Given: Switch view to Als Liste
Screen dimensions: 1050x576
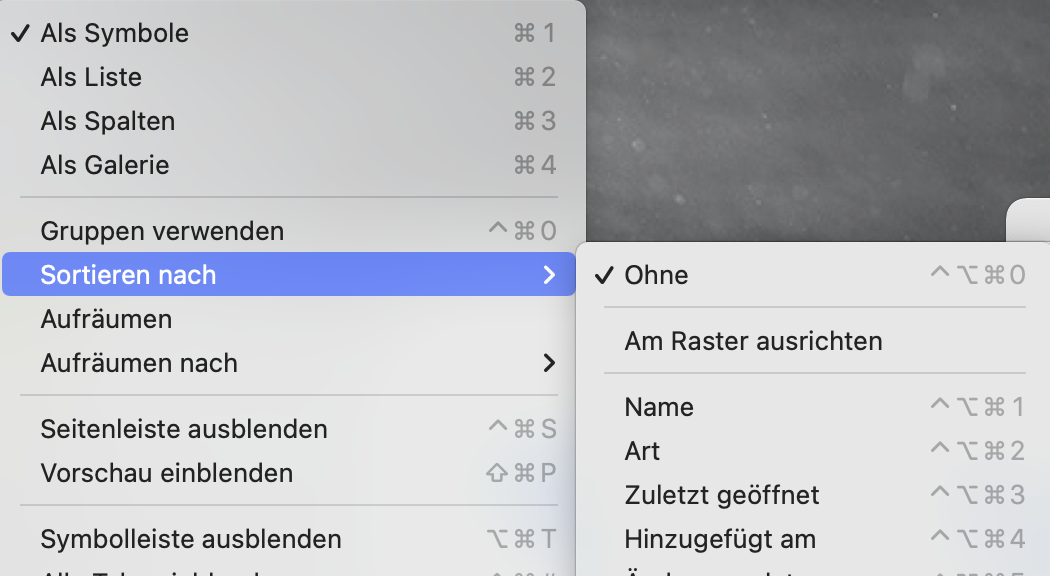Looking at the screenshot, I should (91, 77).
